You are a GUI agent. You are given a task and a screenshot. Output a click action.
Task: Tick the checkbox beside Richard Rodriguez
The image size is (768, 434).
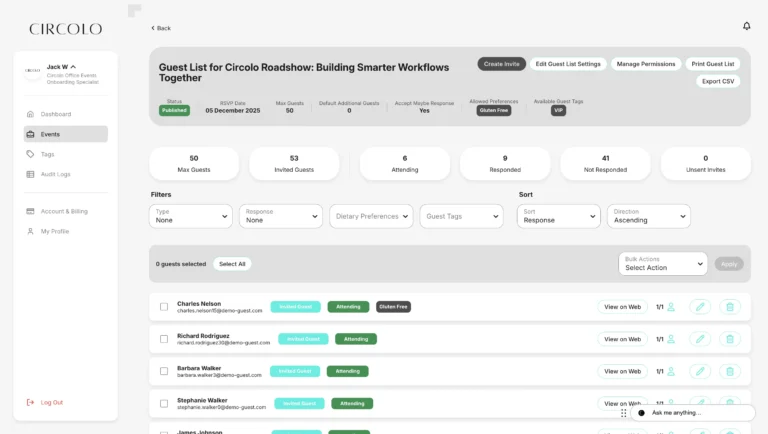pos(164,339)
